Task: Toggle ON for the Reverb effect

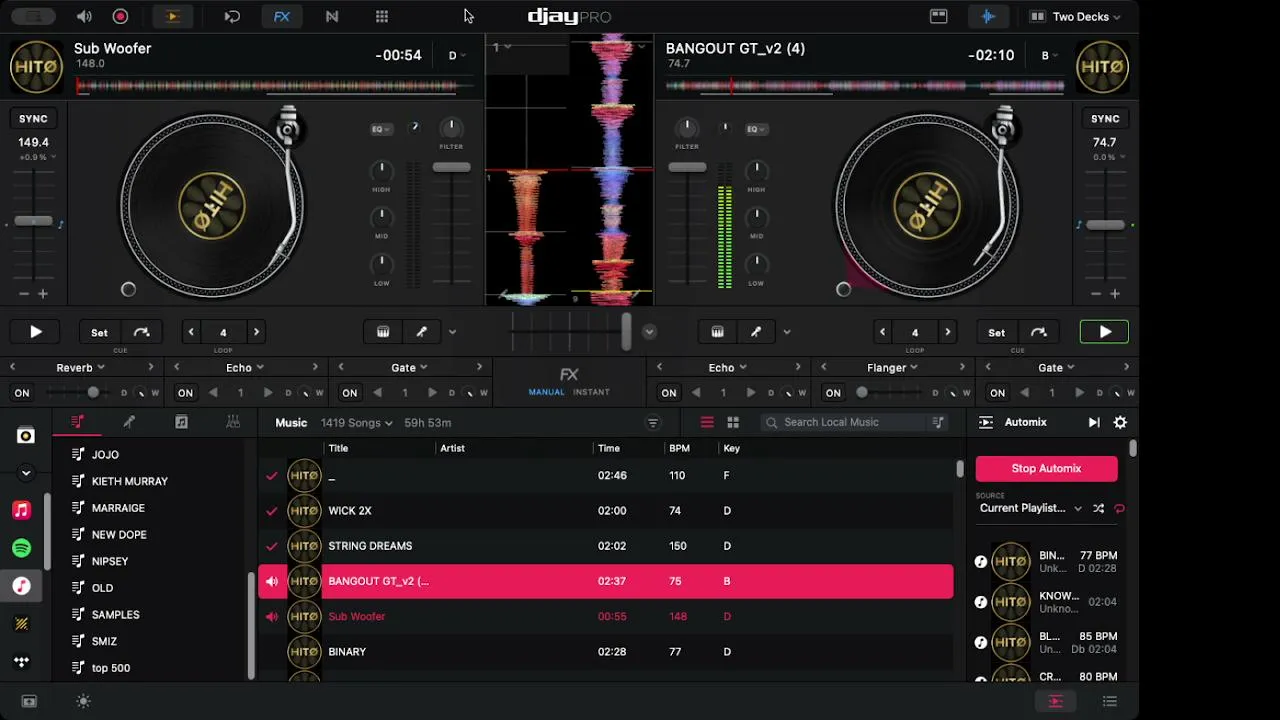Action: tap(22, 393)
